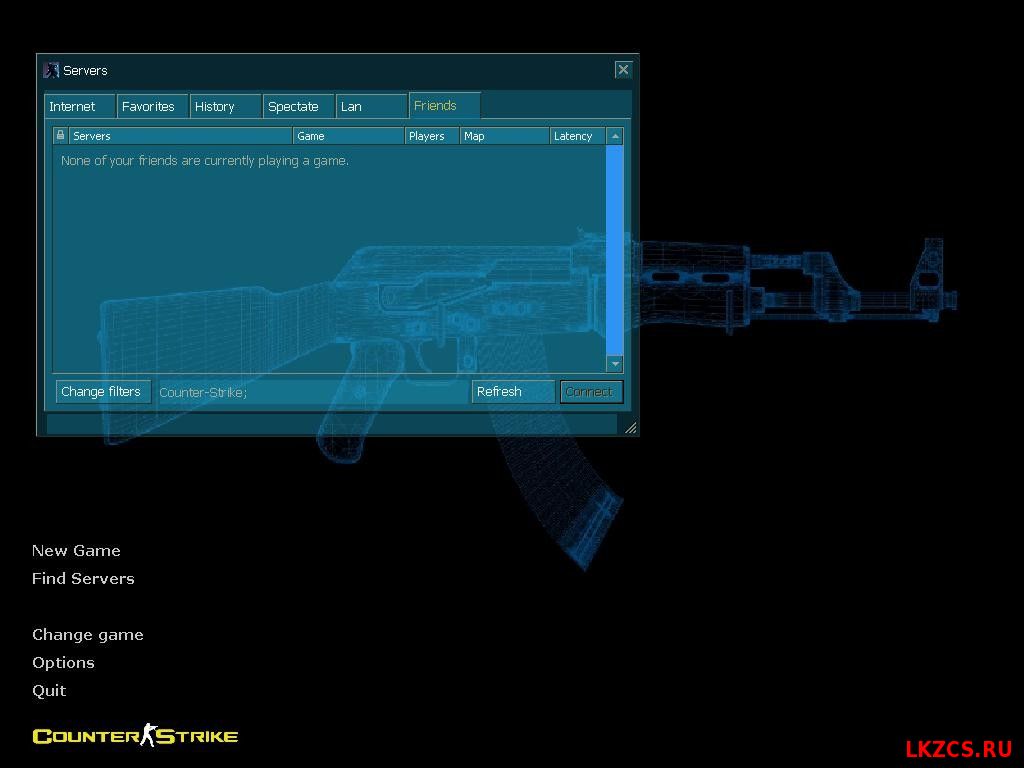This screenshot has width=1024, height=768.
Task: Sort list by Game column header
Action: click(x=349, y=136)
